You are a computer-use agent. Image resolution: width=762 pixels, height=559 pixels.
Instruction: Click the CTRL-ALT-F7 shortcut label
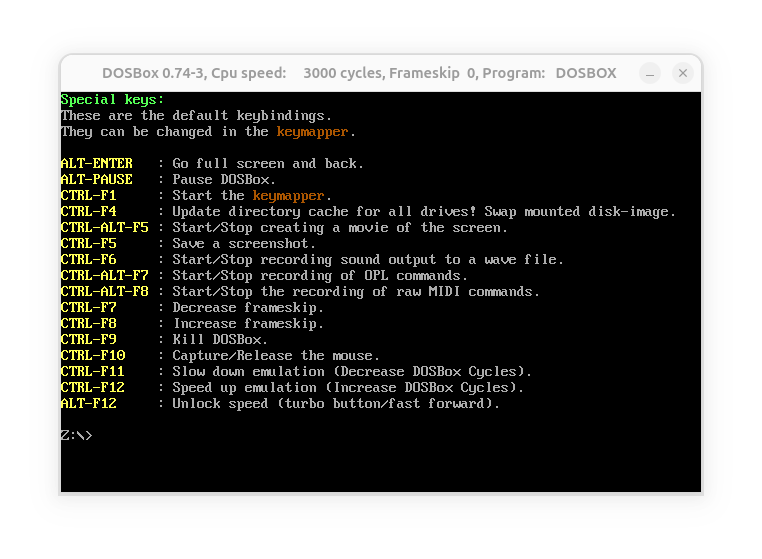(104, 276)
